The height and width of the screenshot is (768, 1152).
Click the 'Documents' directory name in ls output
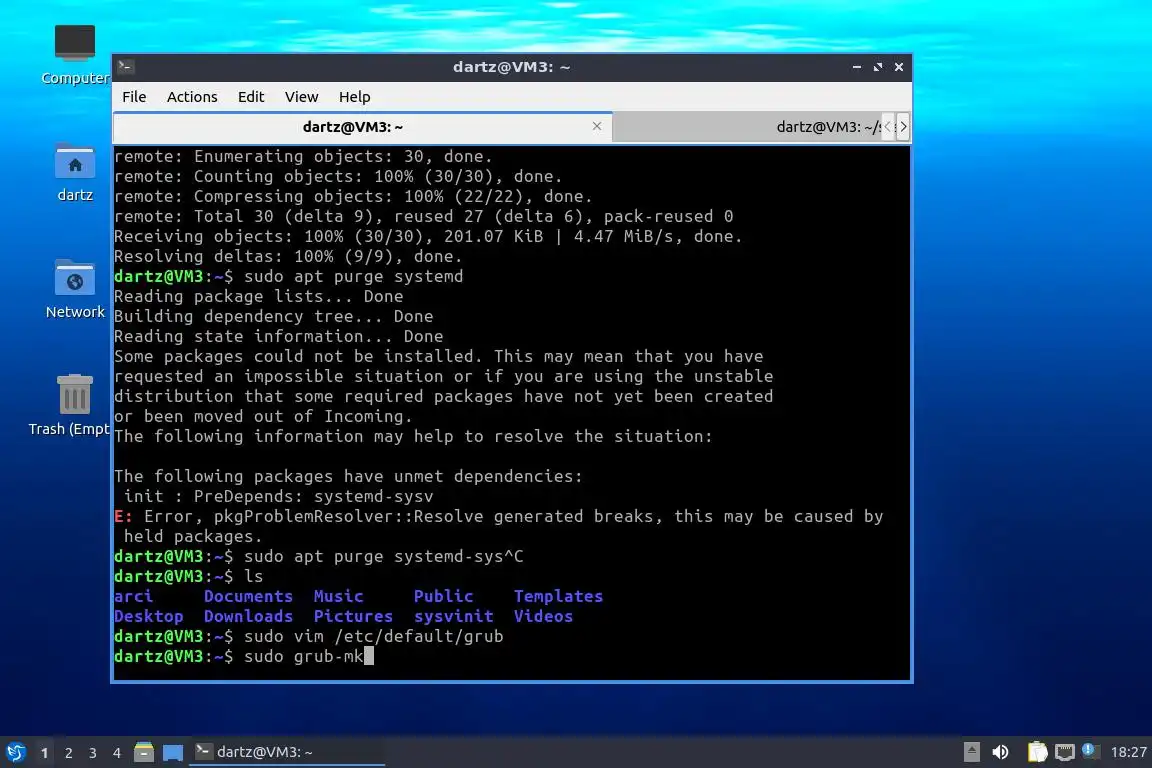(248, 596)
